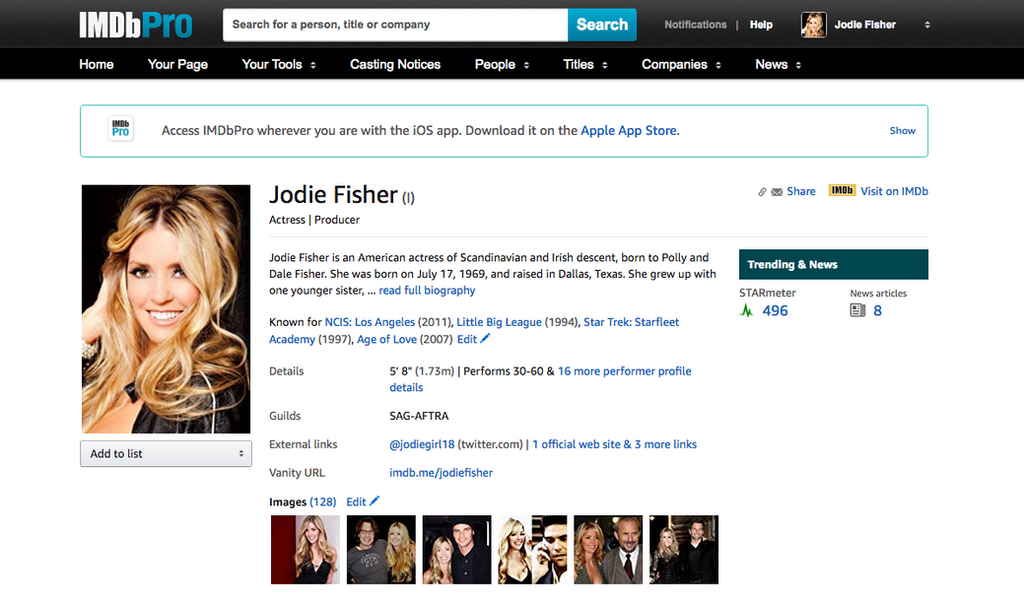
Task: Click the Images edit pencil icon
Action: [x=374, y=501]
